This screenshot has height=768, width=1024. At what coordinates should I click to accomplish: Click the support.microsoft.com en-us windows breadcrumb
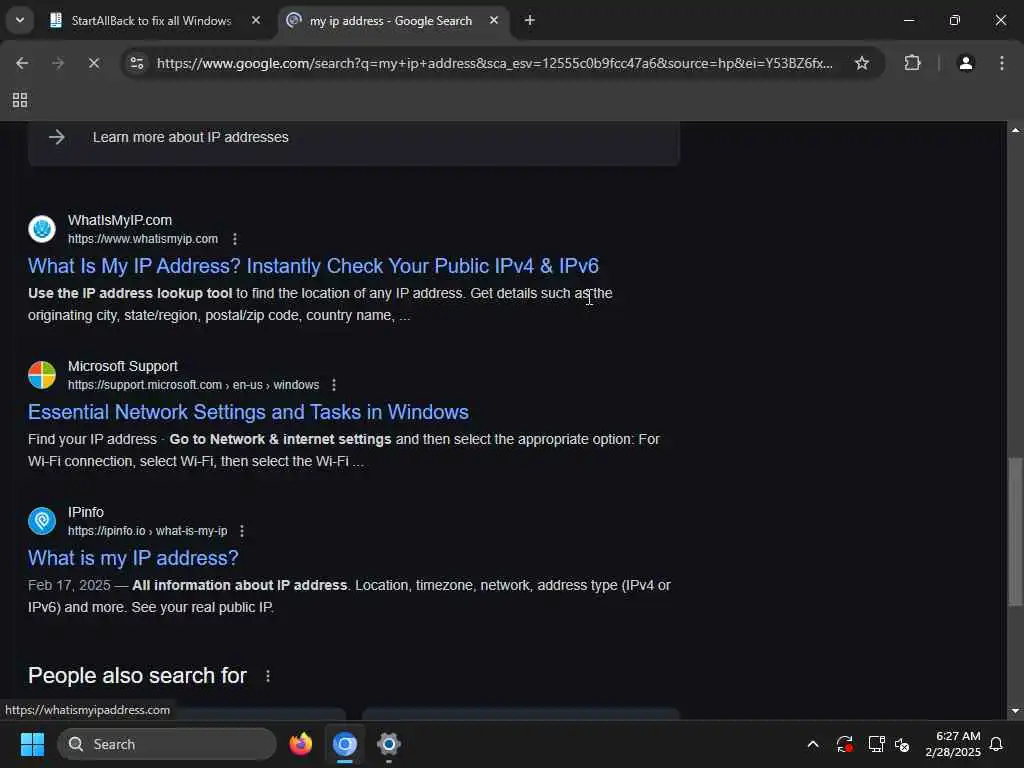pyautogui.click(x=193, y=385)
